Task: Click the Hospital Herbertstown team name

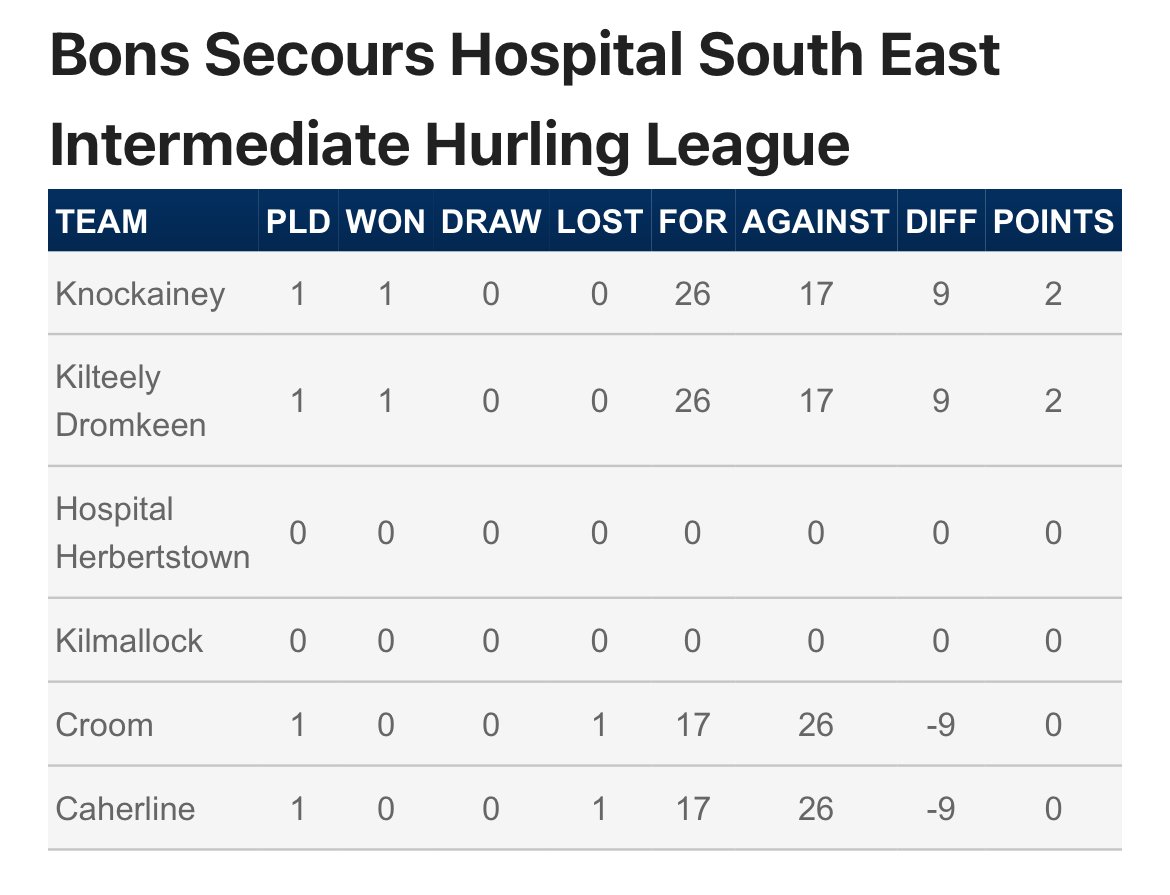Action: coord(152,533)
